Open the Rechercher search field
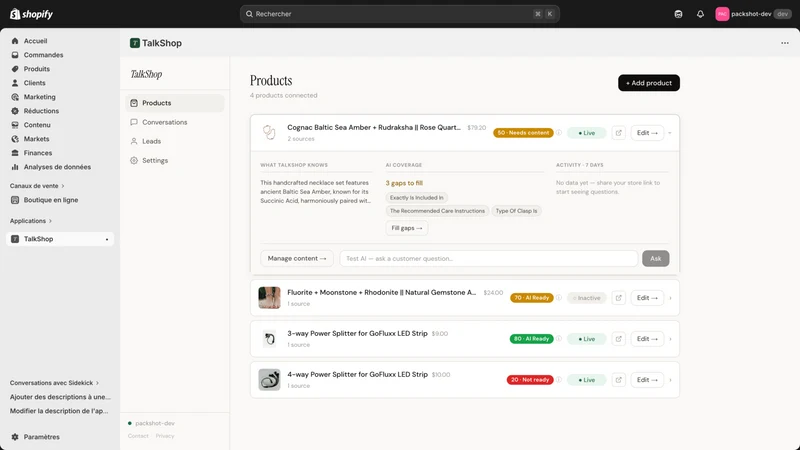The width and height of the screenshot is (800, 450). tap(399, 14)
